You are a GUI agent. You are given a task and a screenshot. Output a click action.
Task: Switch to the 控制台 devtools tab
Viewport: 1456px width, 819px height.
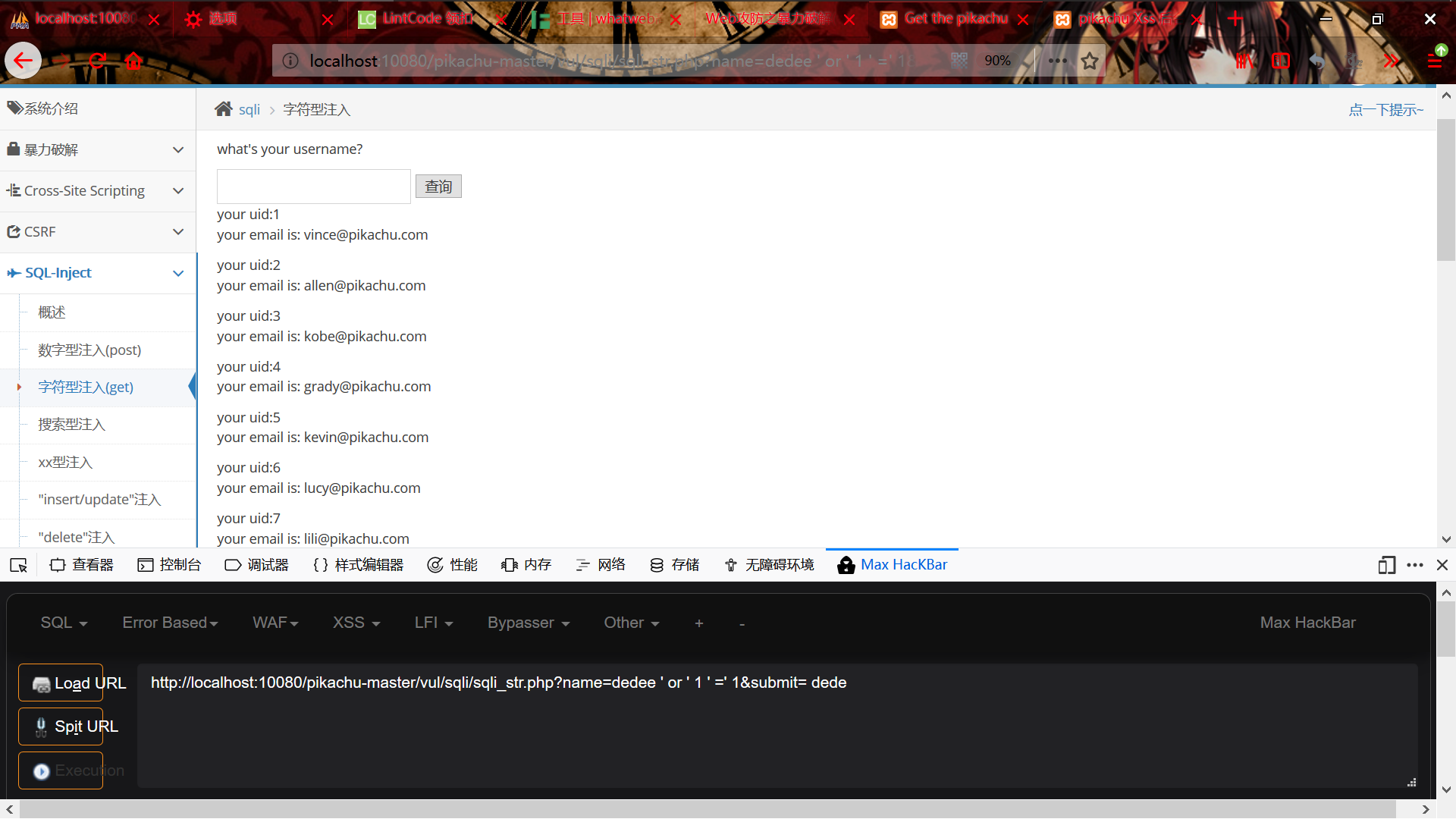169,565
